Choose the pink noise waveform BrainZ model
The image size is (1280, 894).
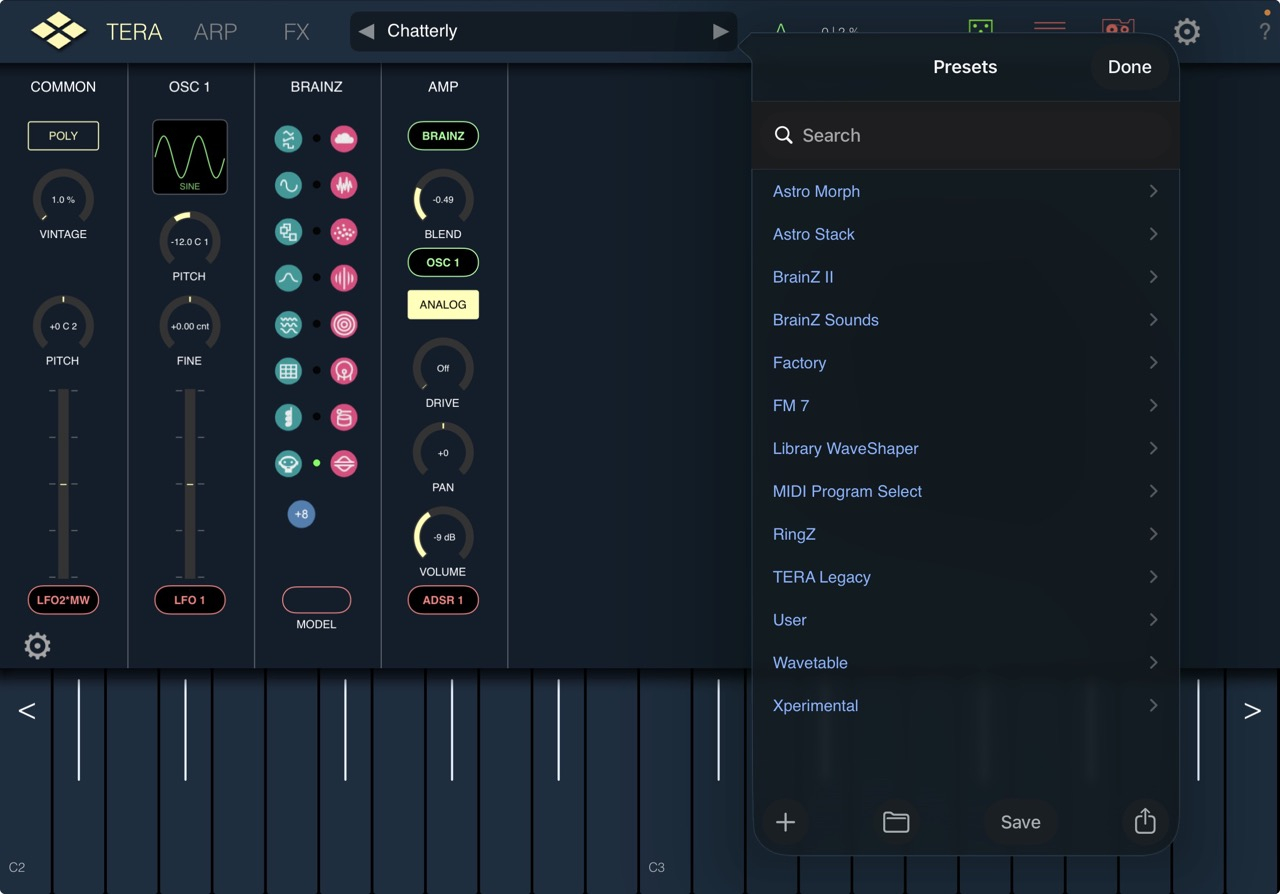click(344, 185)
